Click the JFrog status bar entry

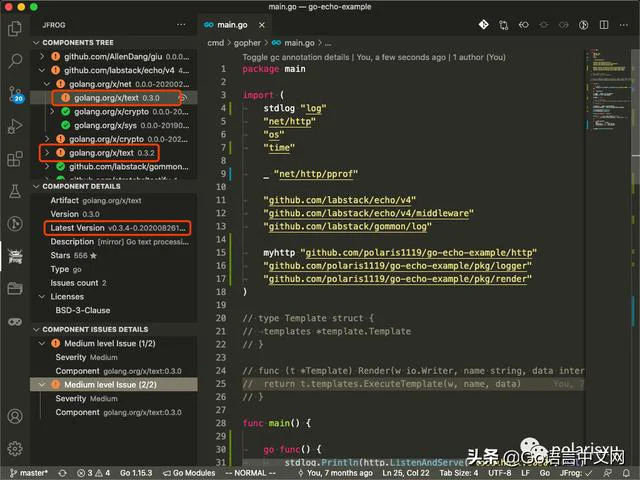[x=576, y=473]
